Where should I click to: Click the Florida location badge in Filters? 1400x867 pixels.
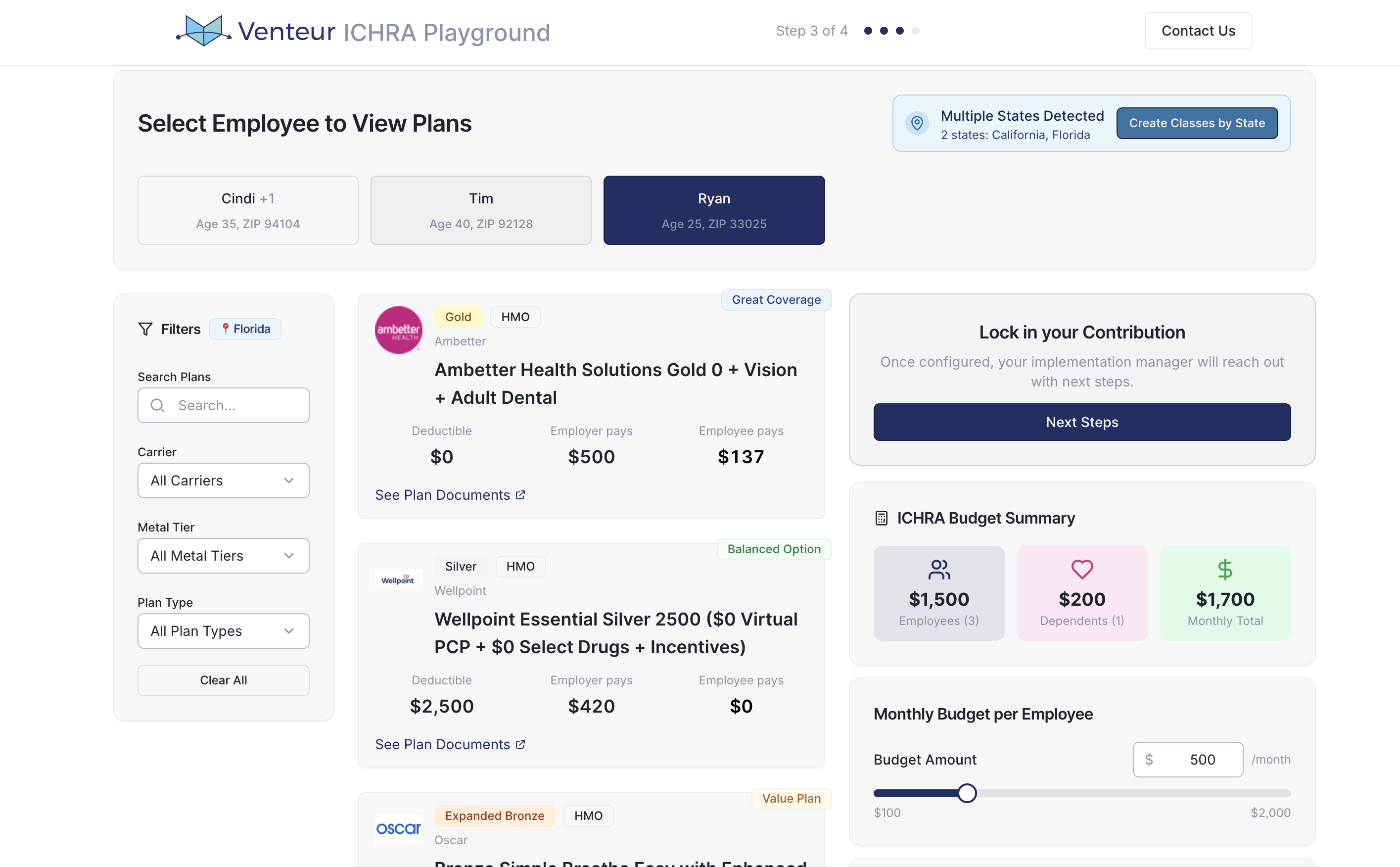pos(245,329)
